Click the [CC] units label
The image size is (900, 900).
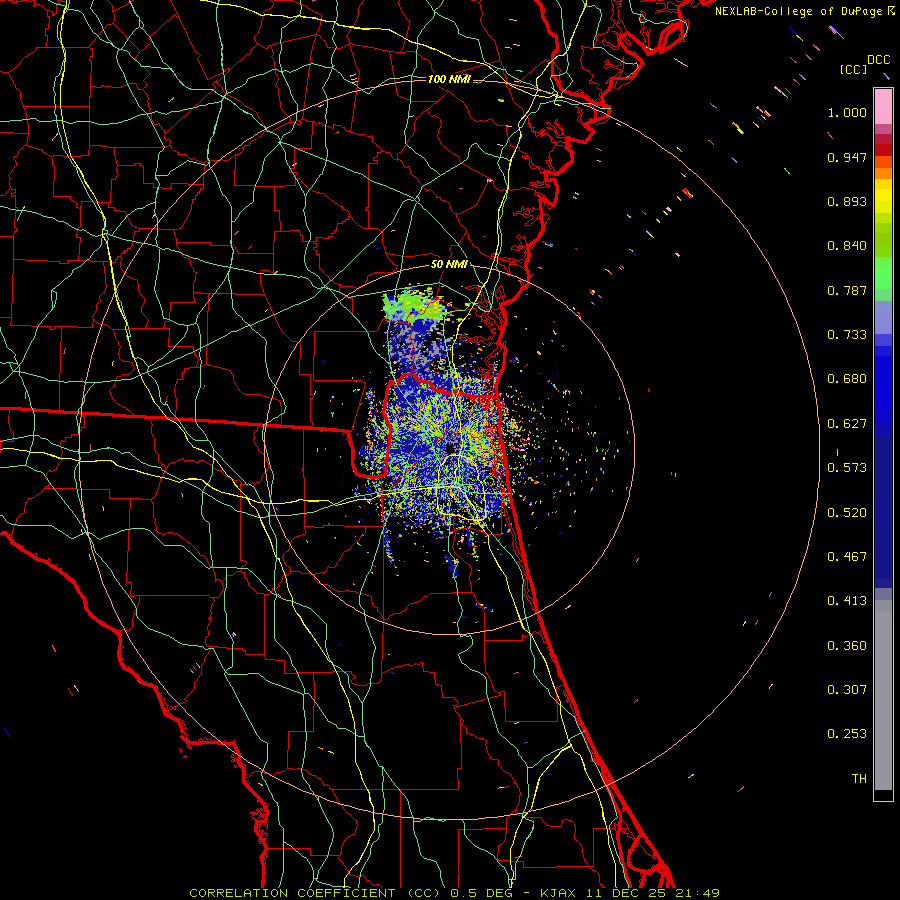coord(853,69)
